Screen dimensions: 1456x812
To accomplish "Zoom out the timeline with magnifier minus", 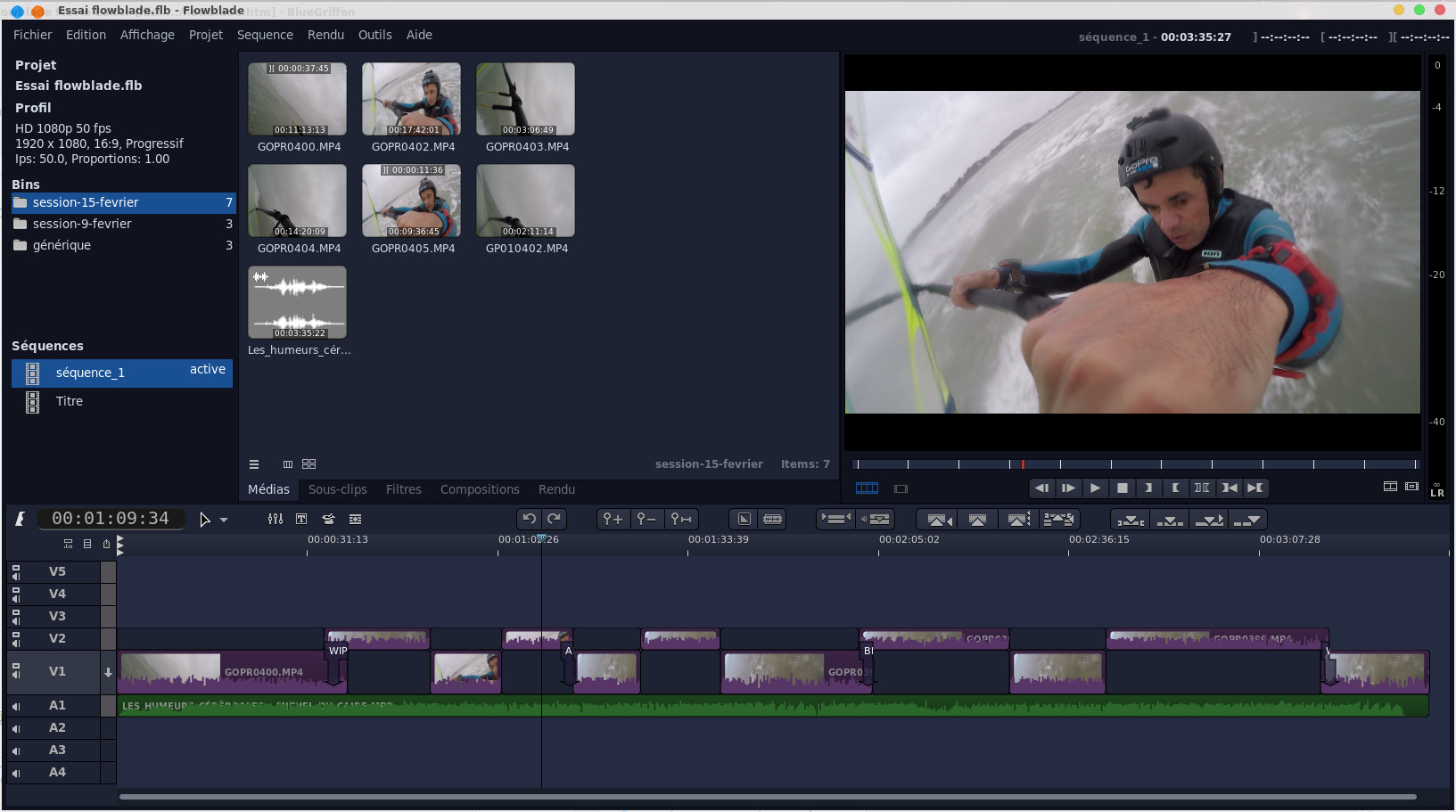I will click(x=646, y=519).
